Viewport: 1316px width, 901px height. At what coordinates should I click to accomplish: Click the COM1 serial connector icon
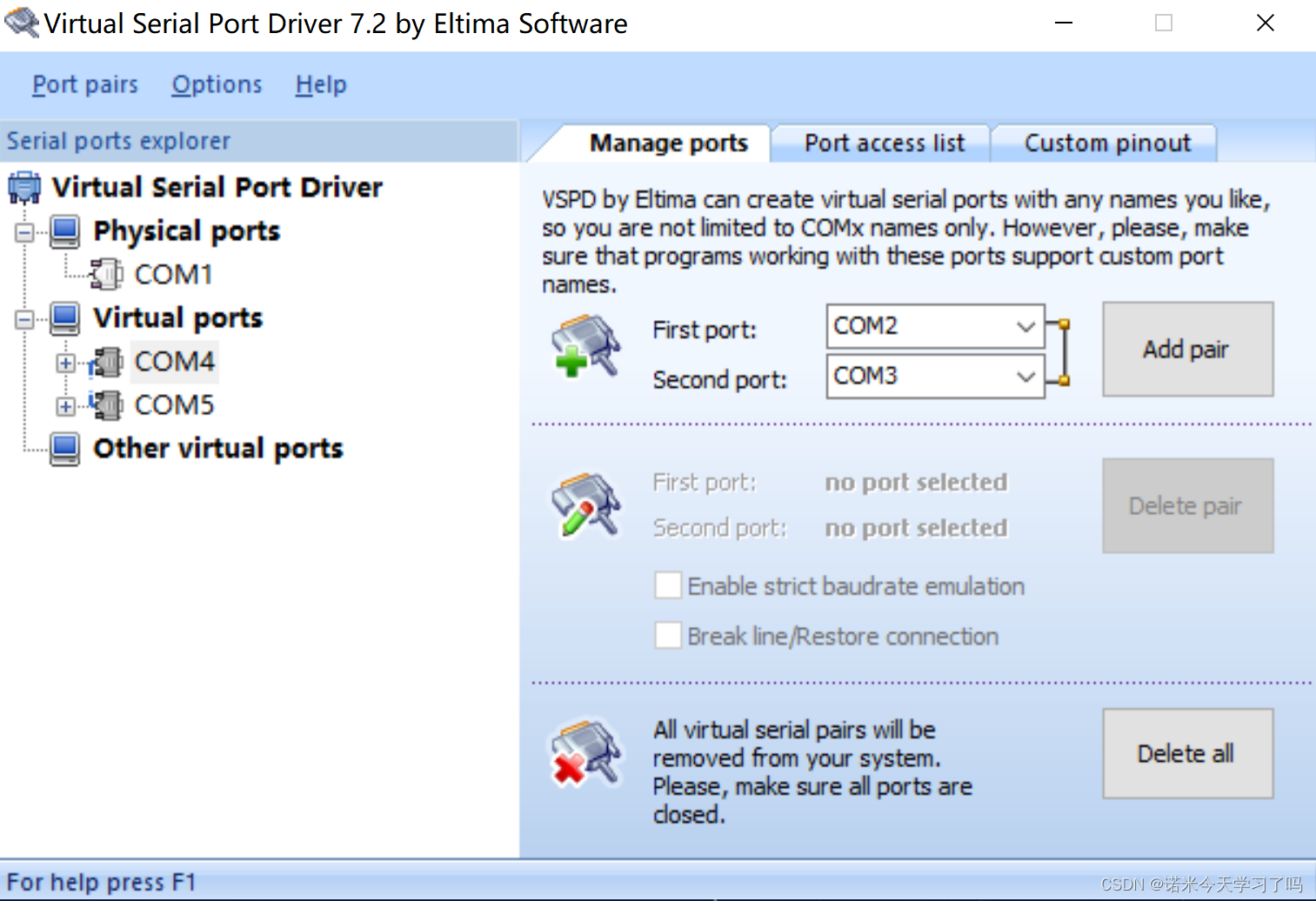[x=106, y=275]
